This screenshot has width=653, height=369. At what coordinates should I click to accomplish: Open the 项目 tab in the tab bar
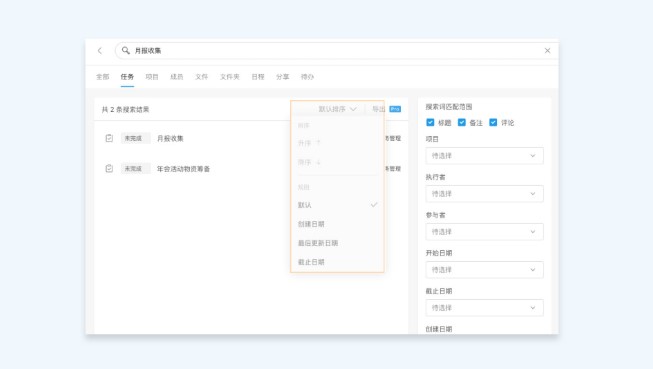click(152, 77)
